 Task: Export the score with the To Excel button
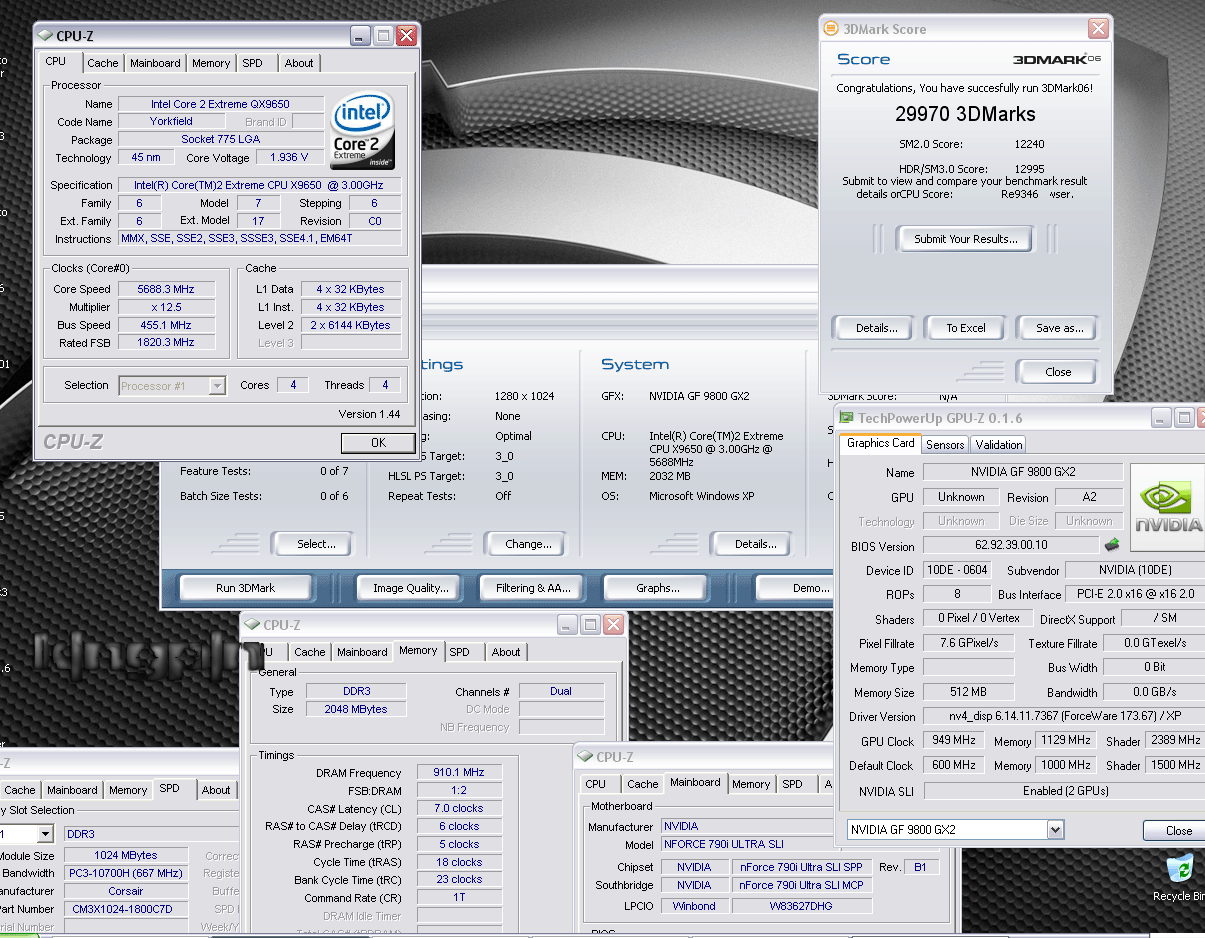tap(966, 328)
